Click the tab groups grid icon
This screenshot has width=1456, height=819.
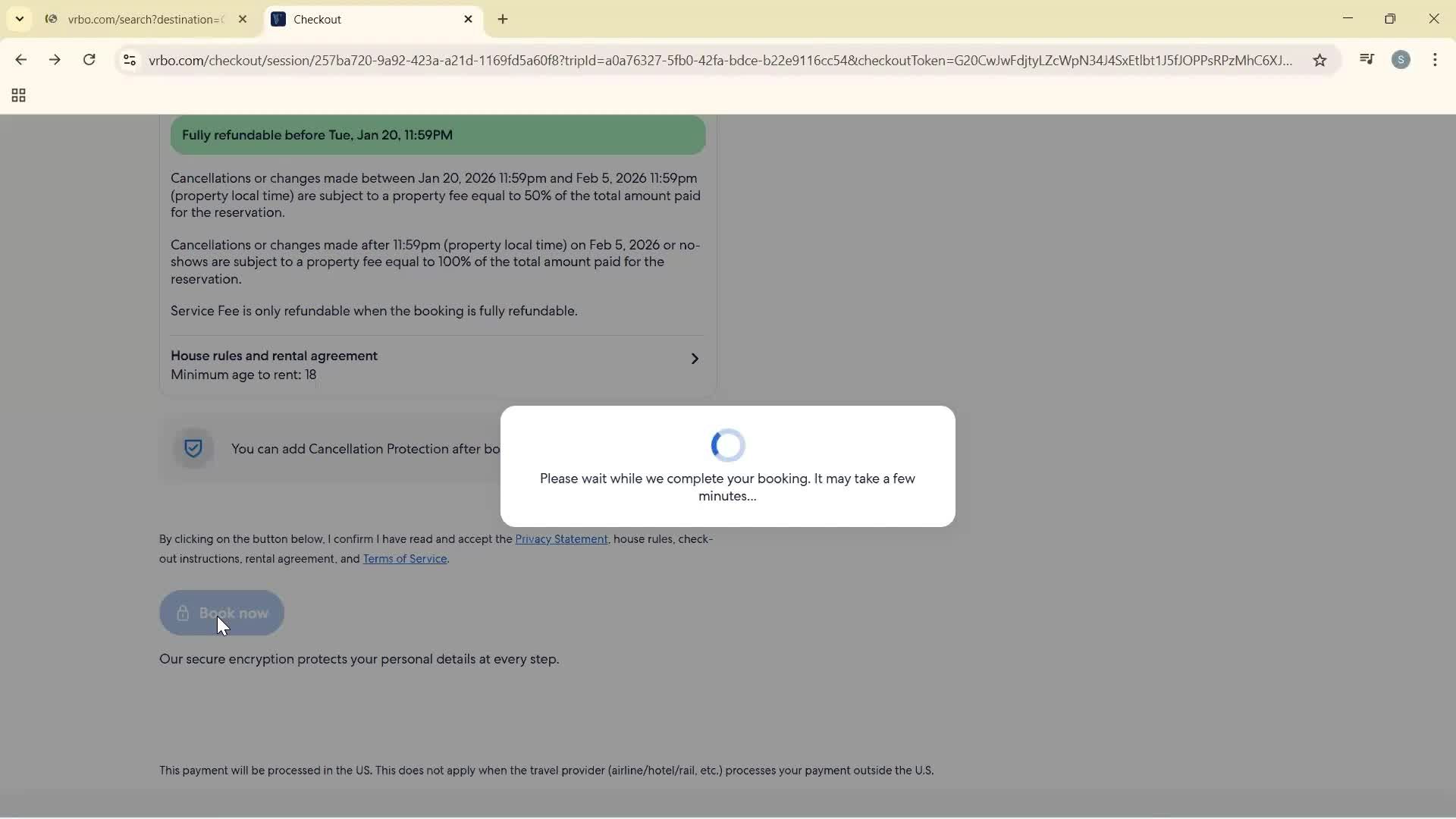[17, 95]
